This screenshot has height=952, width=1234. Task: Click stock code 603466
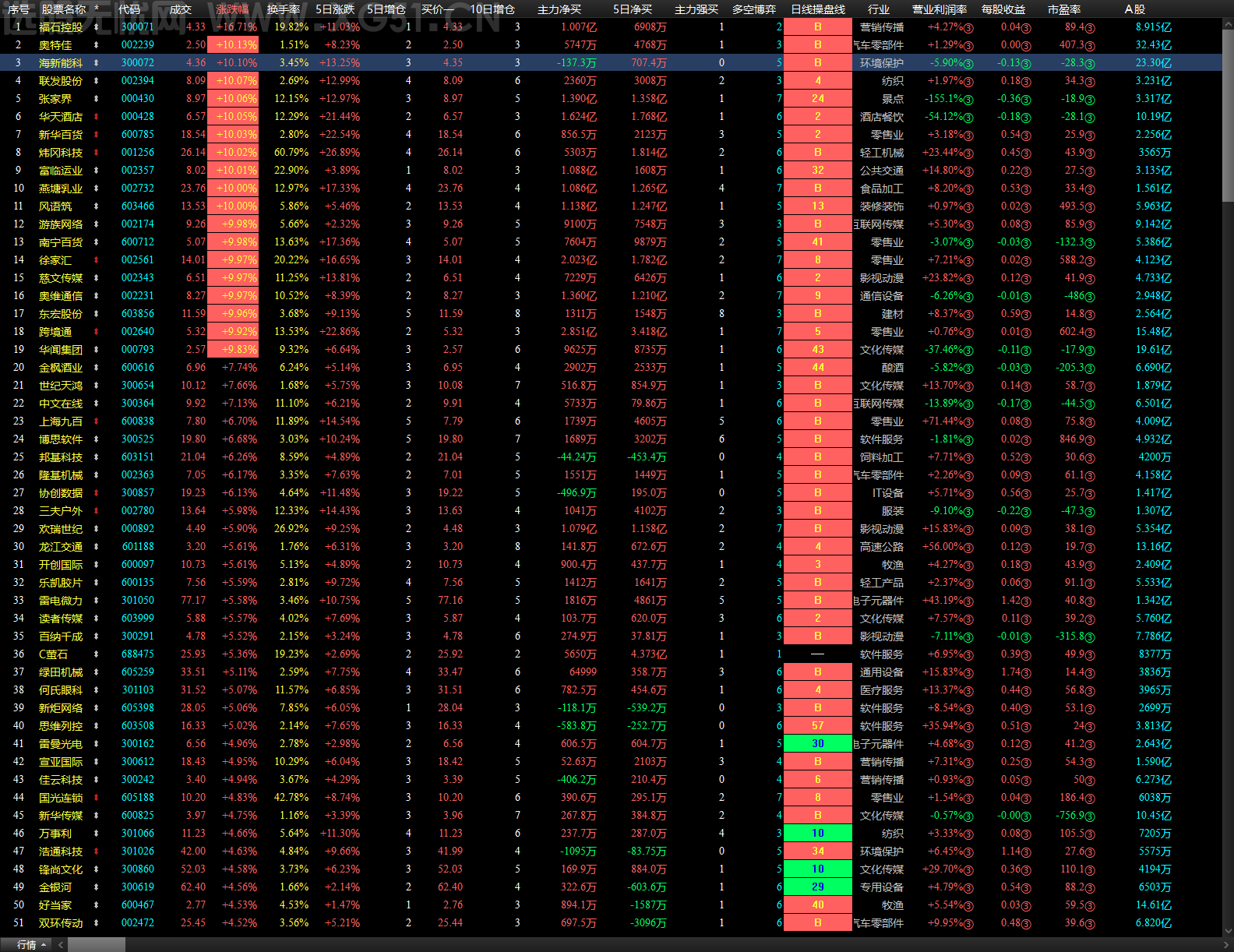[138, 206]
